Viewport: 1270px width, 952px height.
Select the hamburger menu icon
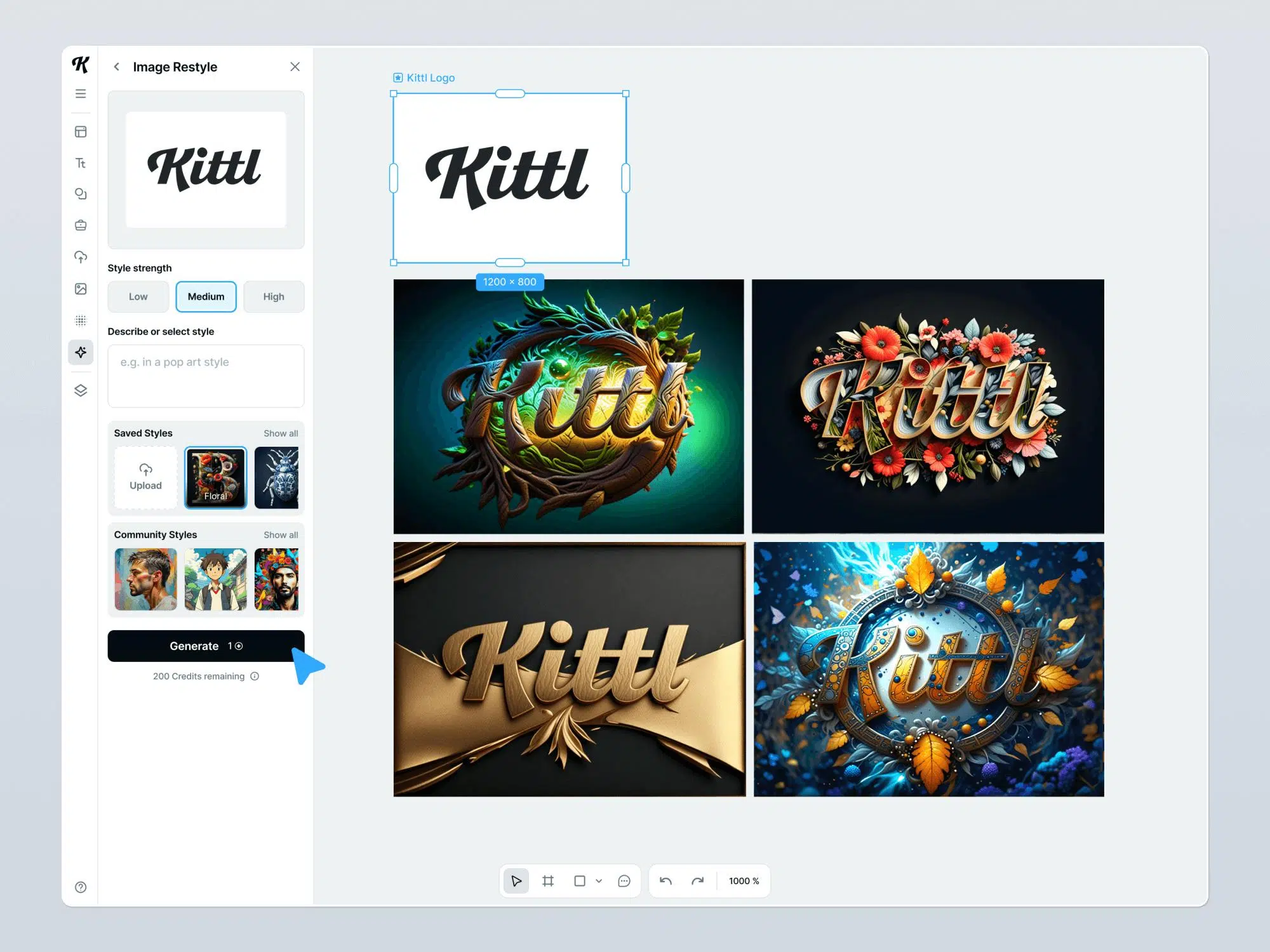pos(81,93)
